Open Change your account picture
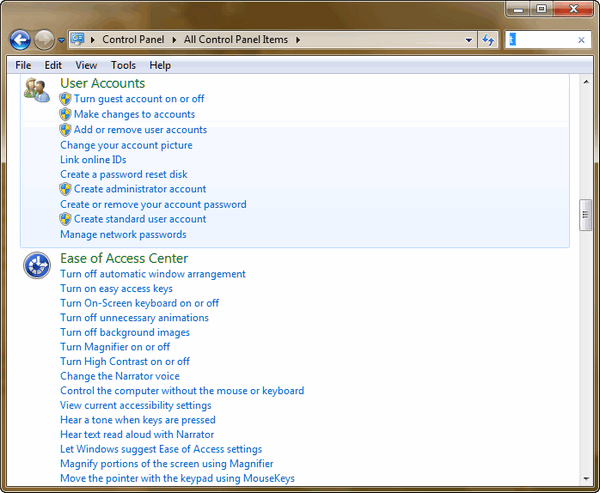Image resolution: width=600 pixels, height=493 pixels. point(126,145)
